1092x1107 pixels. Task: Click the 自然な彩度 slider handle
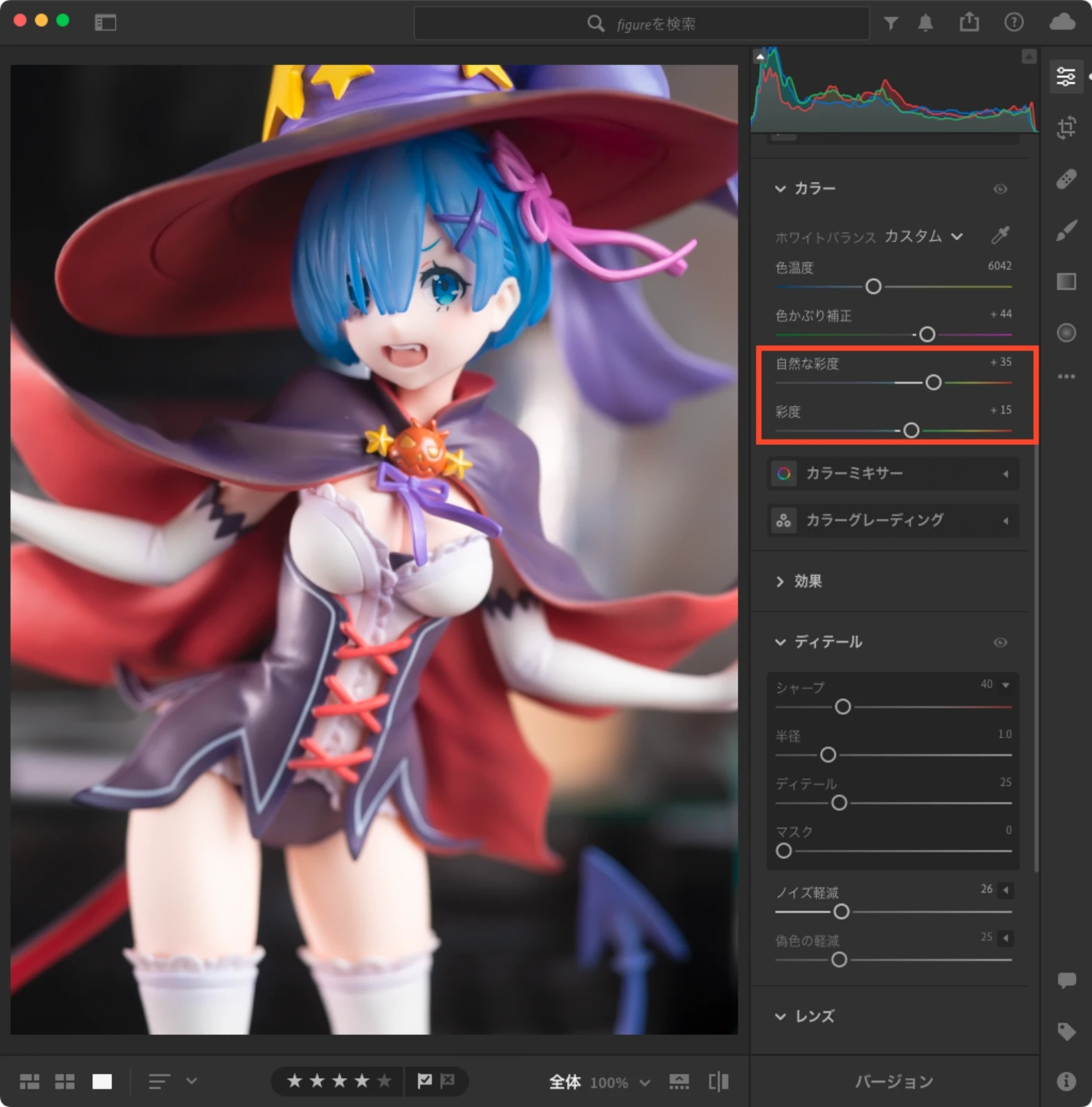coord(933,383)
